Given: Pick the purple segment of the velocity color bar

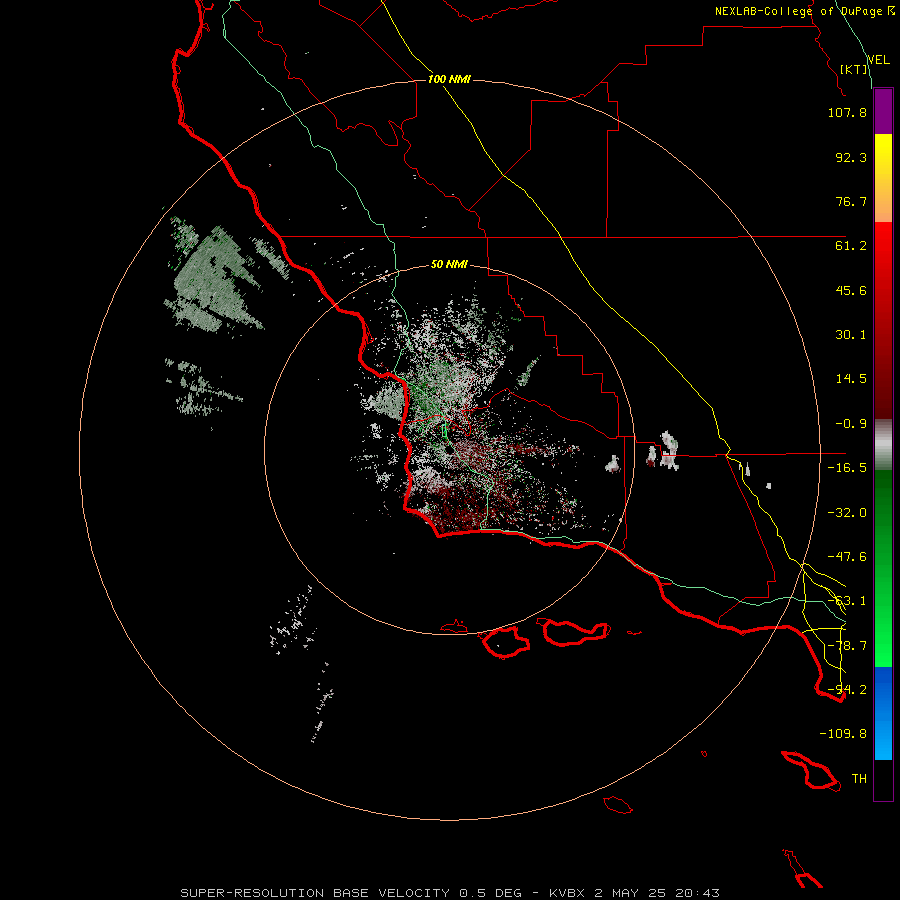Looking at the screenshot, I should tap(883, 111).
